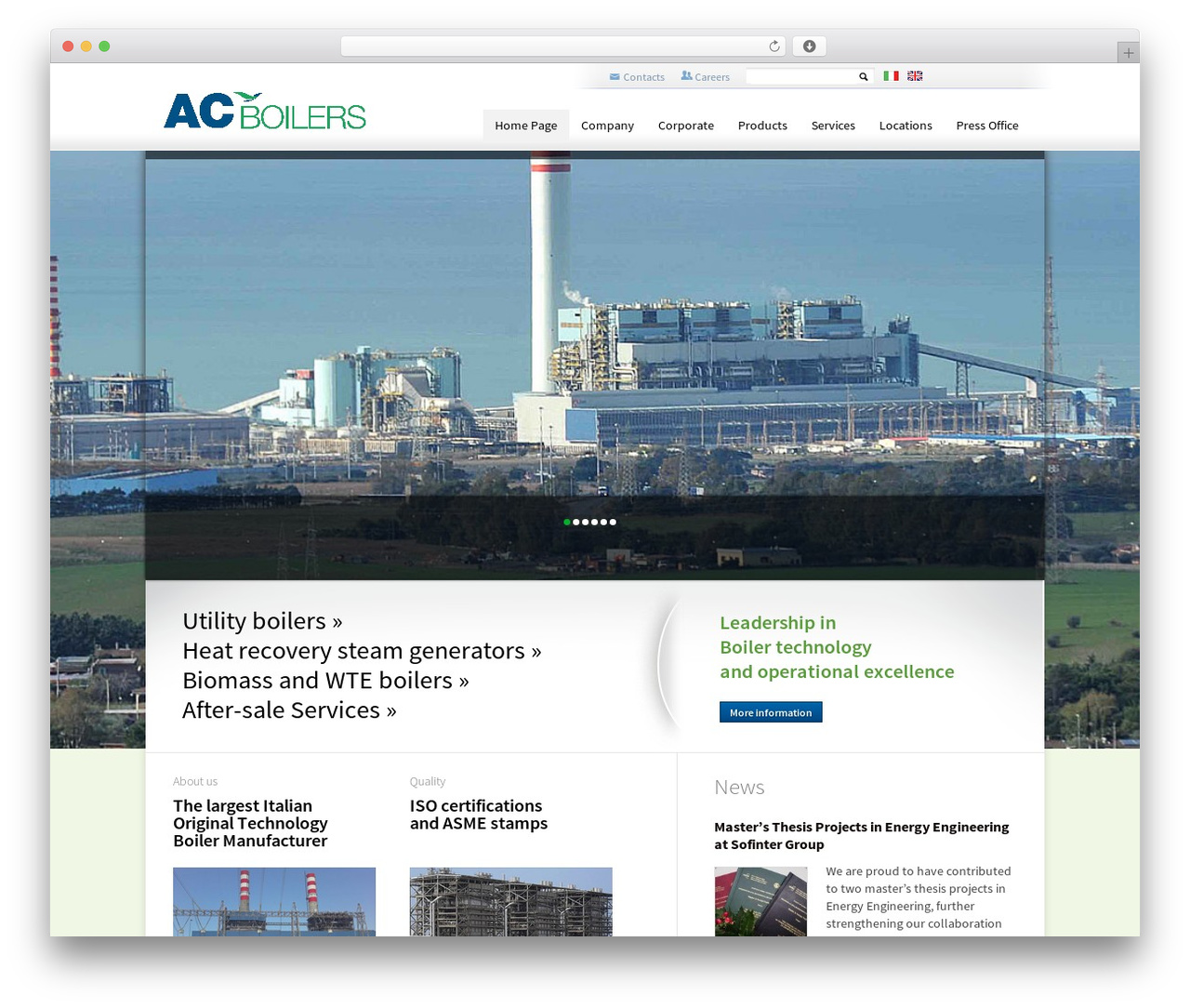Open a new tab with plus button
Screen dimensions: 1190x1008
point(1128,53)
